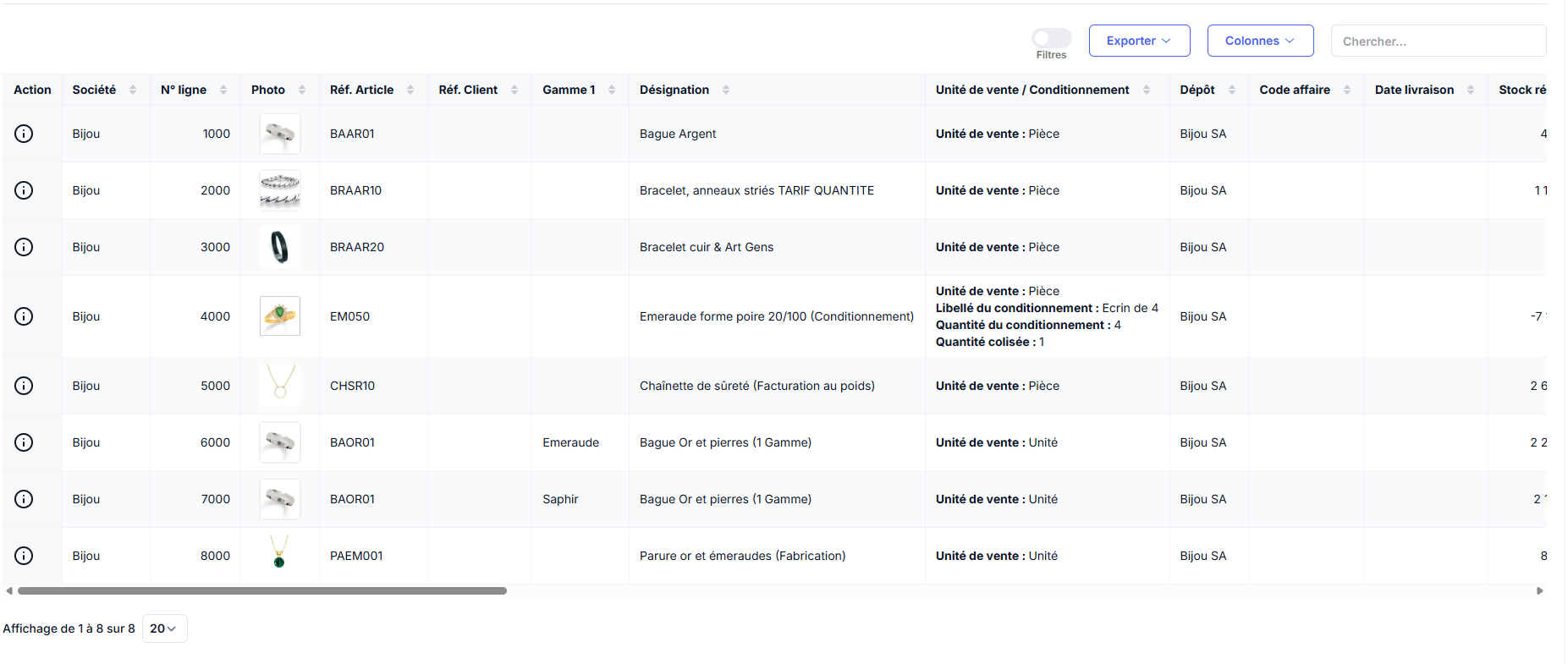This screenshot has height=664, width=1568.
Task: Open info icon for Parure or et émeraudes
Action: 24,556
